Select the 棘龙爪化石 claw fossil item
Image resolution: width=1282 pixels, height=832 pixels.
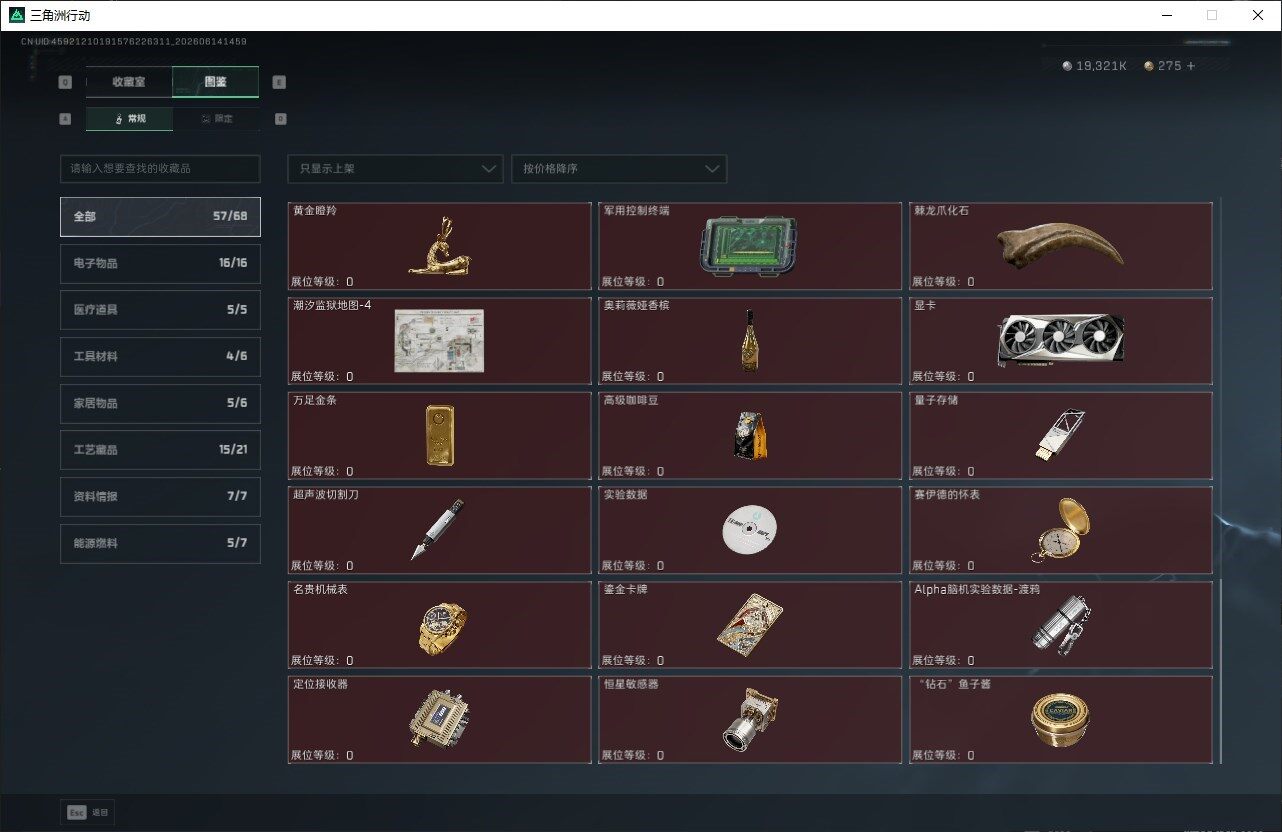(1061, 246)
